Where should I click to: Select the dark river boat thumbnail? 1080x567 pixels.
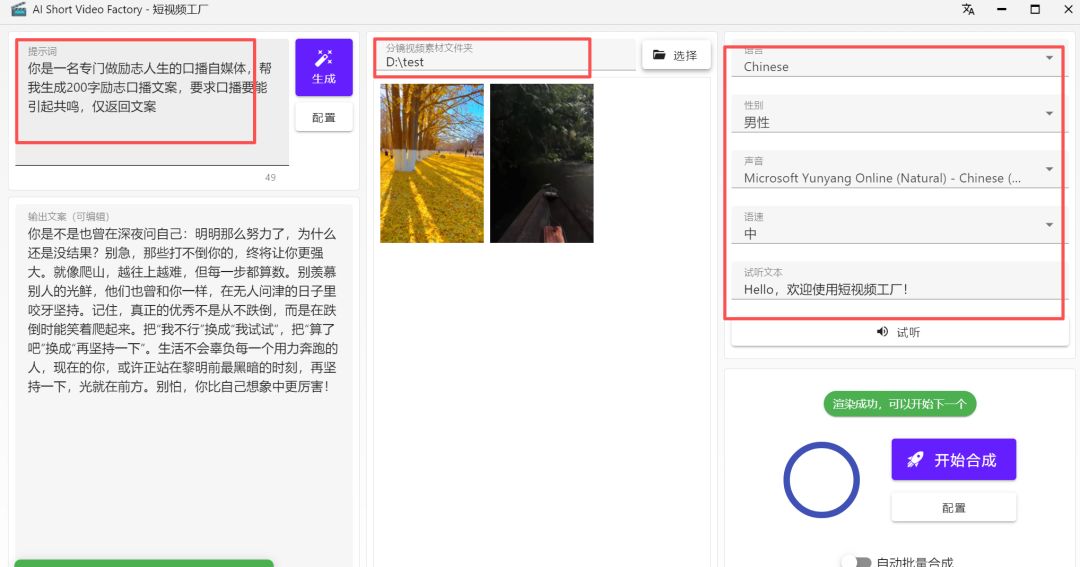541,163
